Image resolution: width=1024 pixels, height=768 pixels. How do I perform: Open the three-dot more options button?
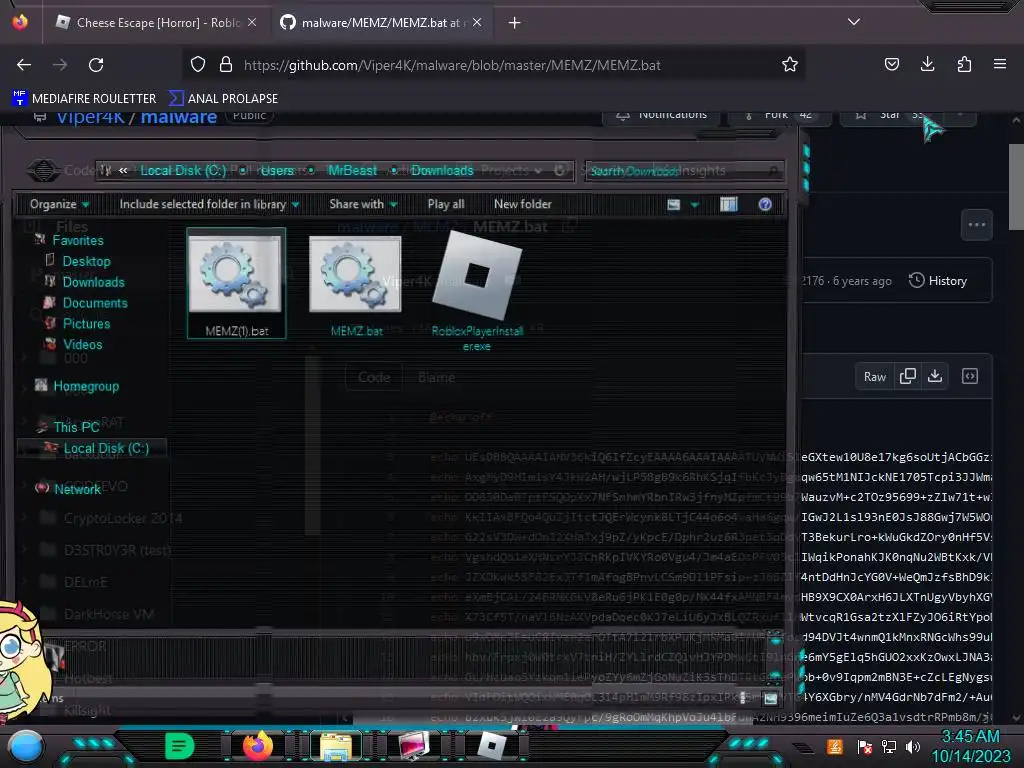(977, 225)
